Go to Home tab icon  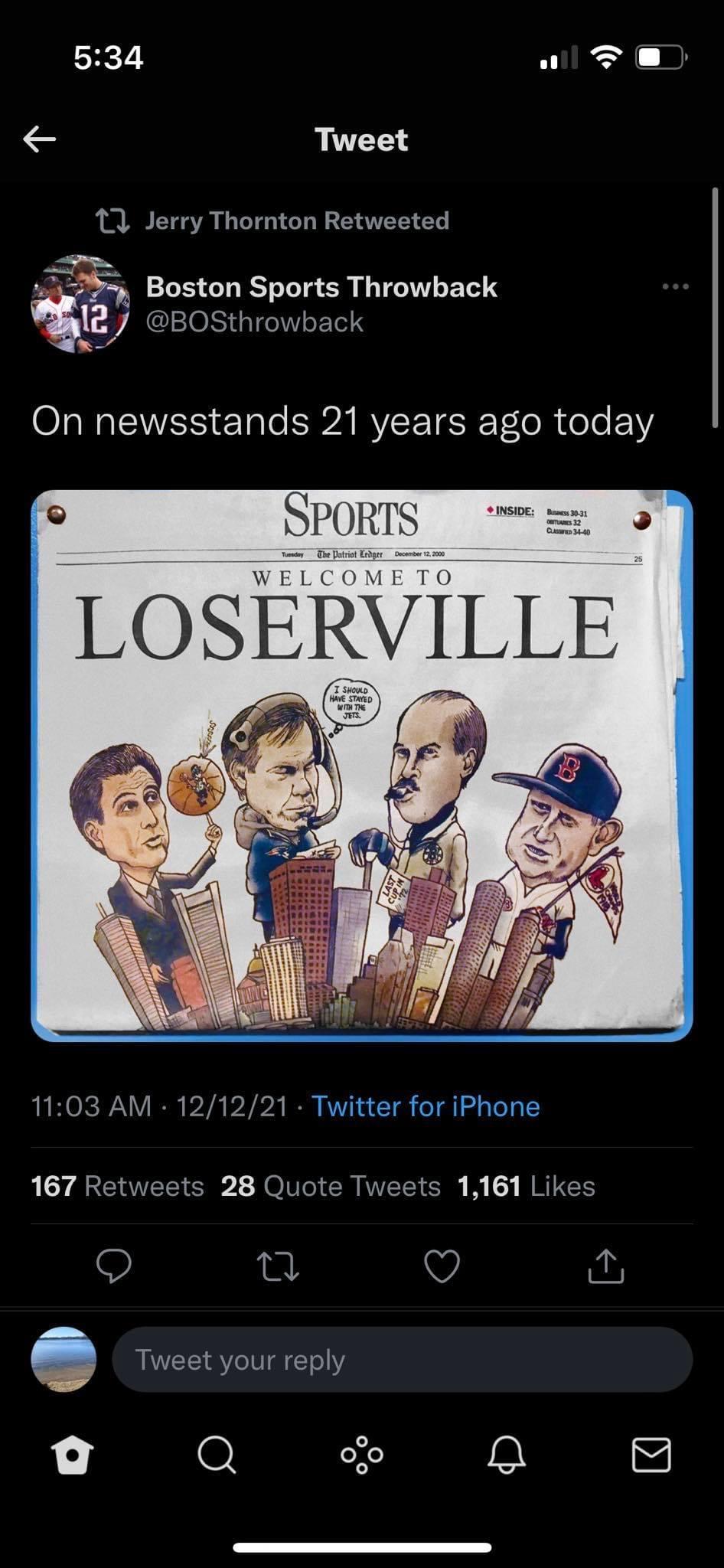pyautogui.click(x=72, y=1455)
